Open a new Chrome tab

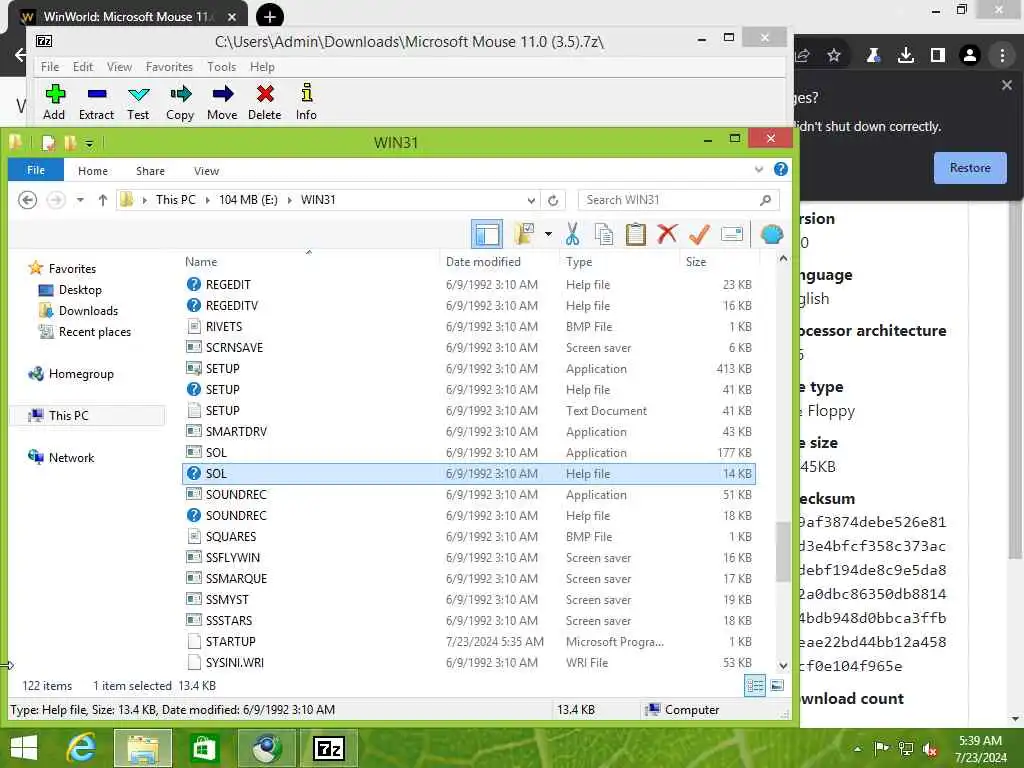tap(269, 16)
